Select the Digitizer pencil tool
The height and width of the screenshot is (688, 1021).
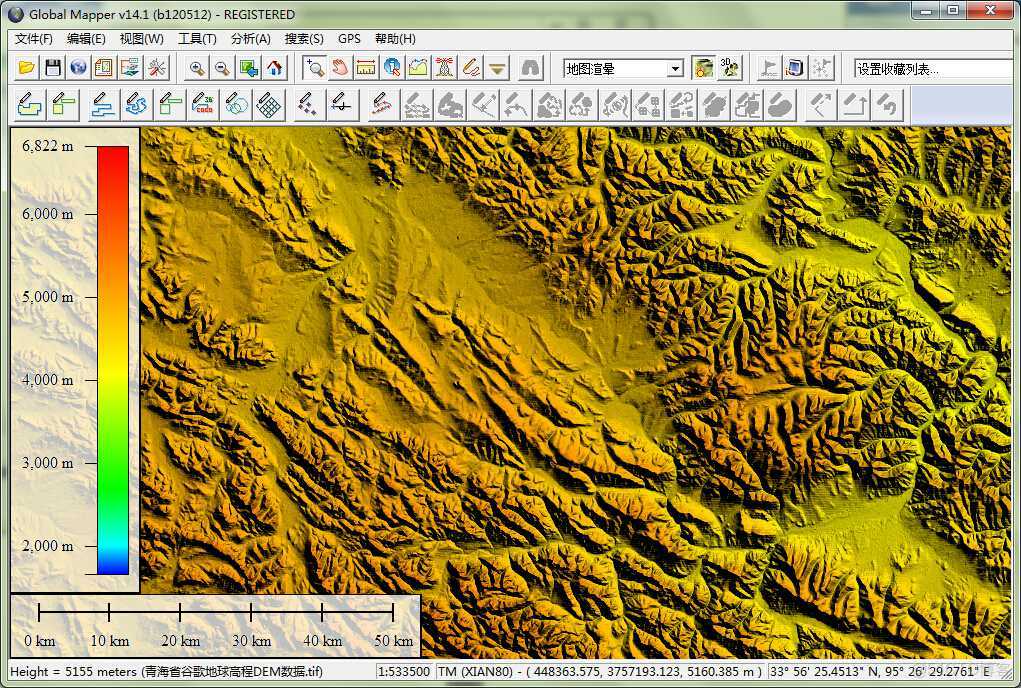[x=472, y=68]
